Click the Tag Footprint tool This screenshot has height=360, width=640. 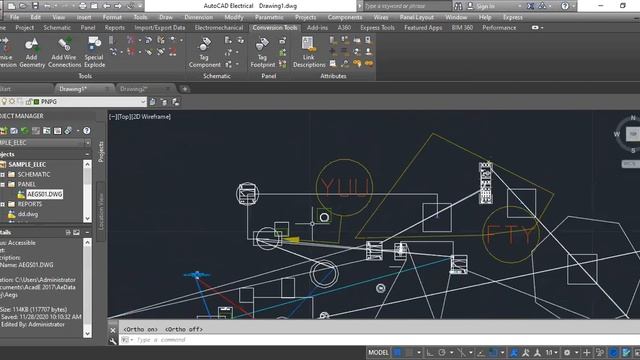(x=262, y=53)
